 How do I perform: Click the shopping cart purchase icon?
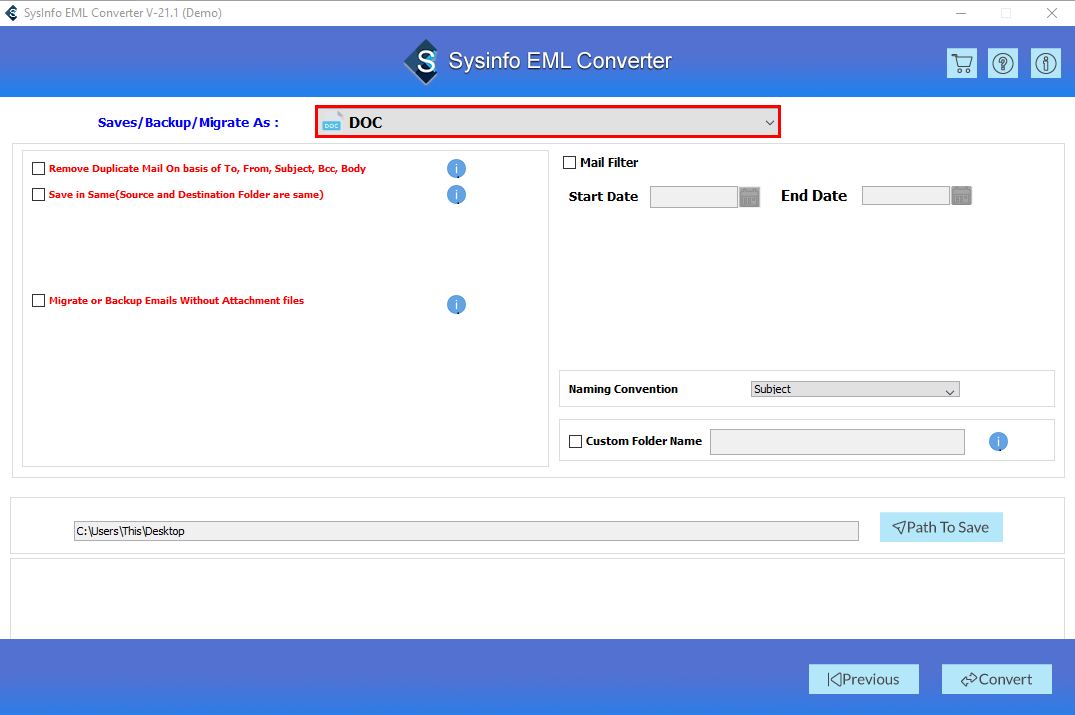pos(961,62)
